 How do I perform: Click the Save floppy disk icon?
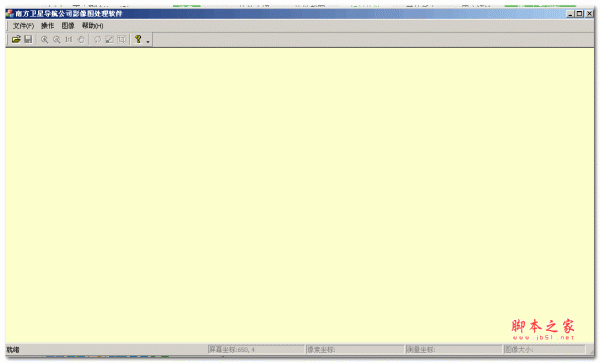click(x=28, y=39)
